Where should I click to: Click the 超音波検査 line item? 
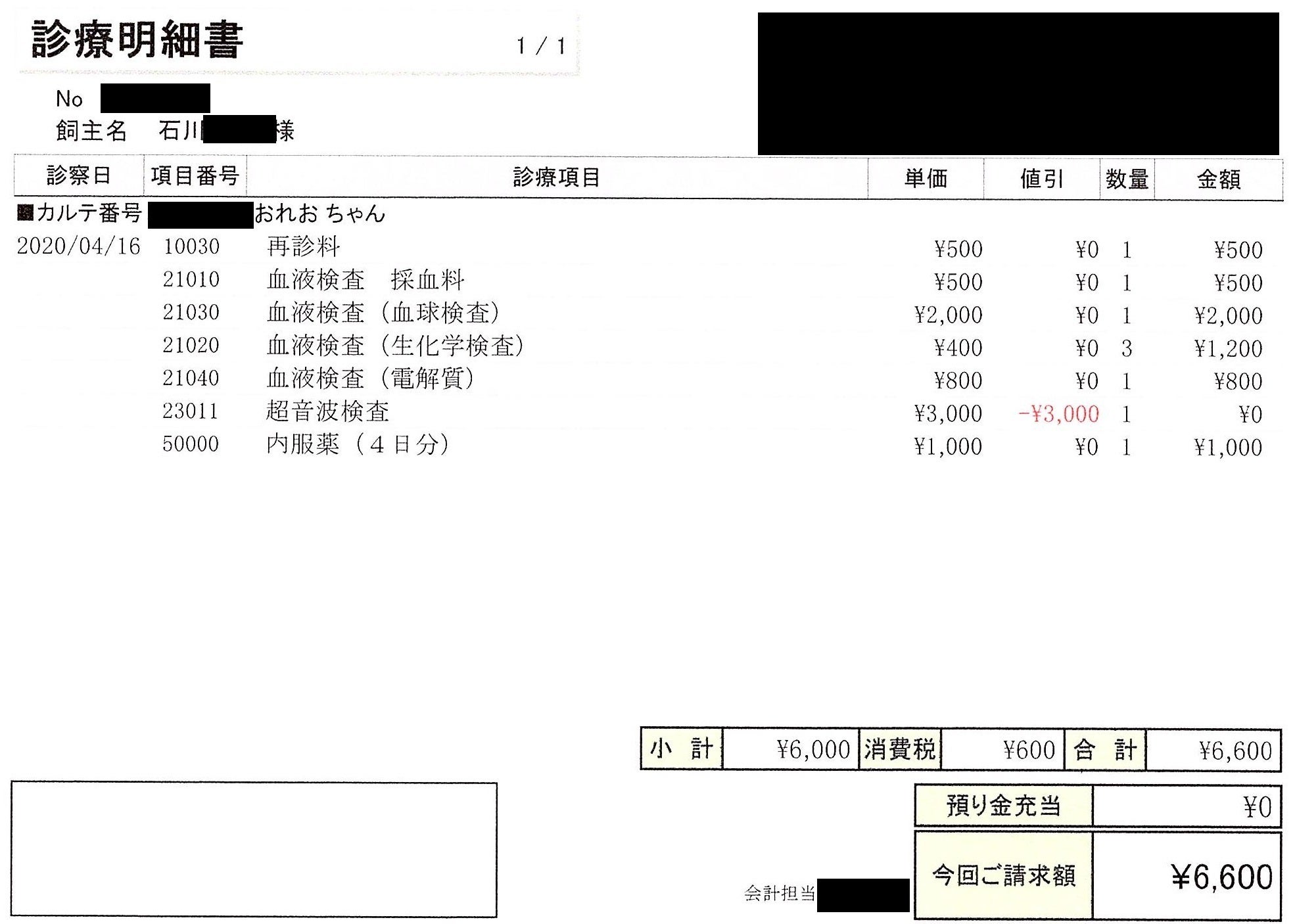327,411
